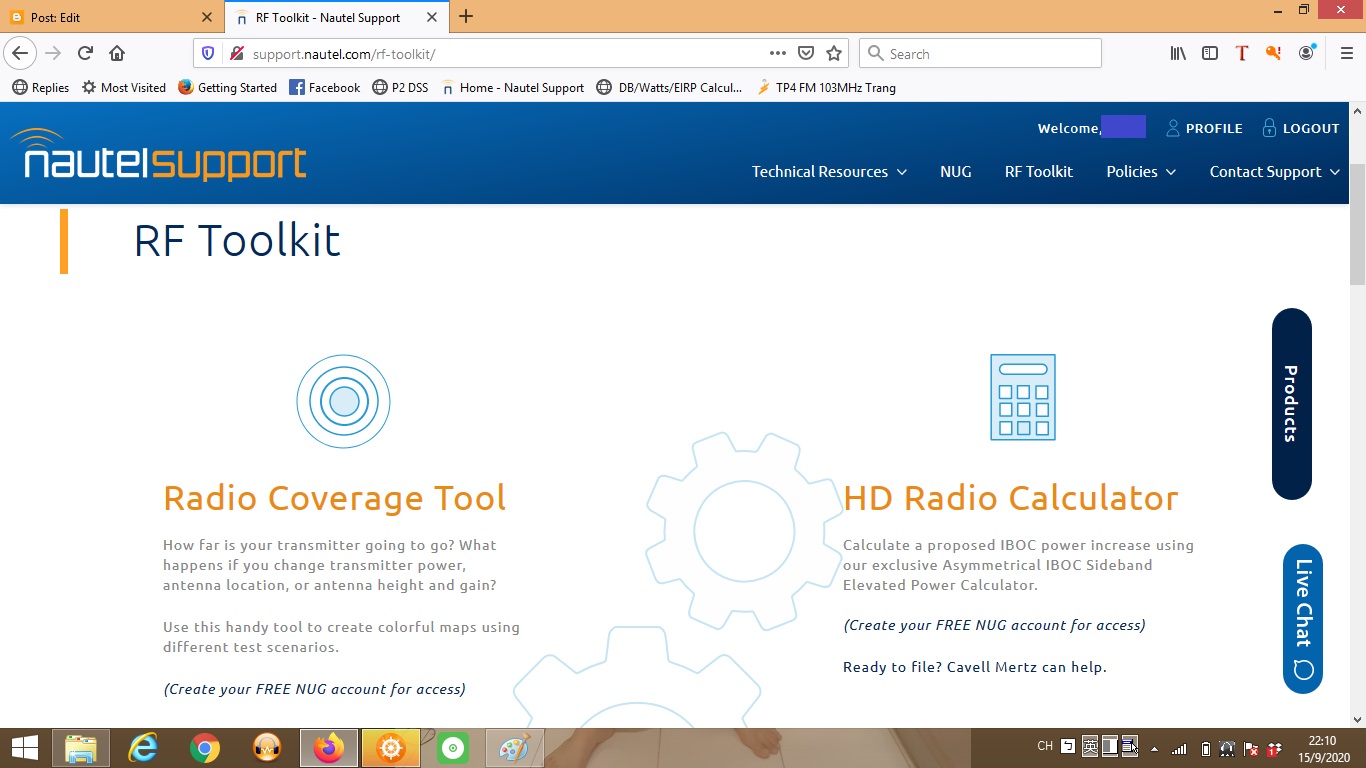Open the HD Radio Calculator heading link
The width and height of the screenshot is (1366, 768).
point(1011,498)
